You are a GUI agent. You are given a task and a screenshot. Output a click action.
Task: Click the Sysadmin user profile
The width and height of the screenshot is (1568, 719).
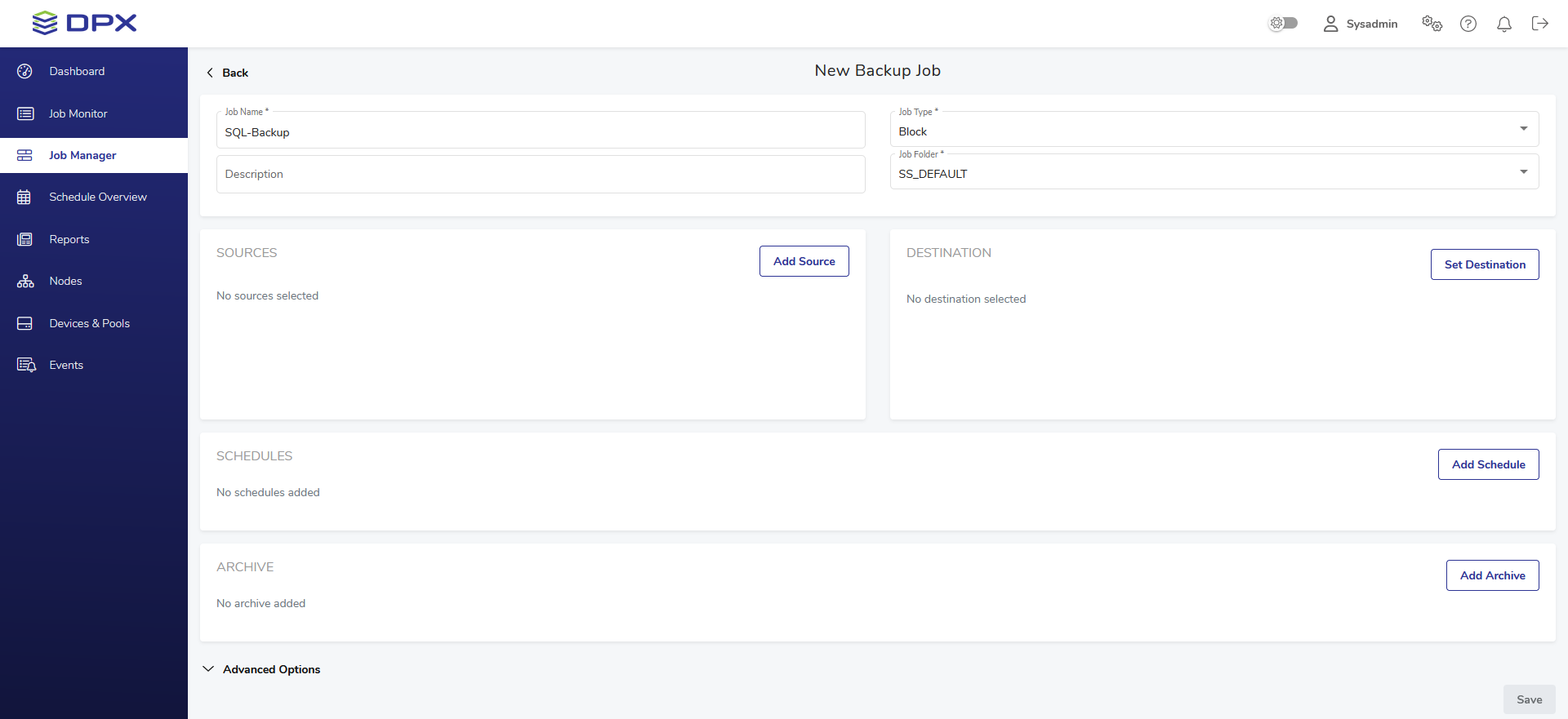tap(1360, 24)
